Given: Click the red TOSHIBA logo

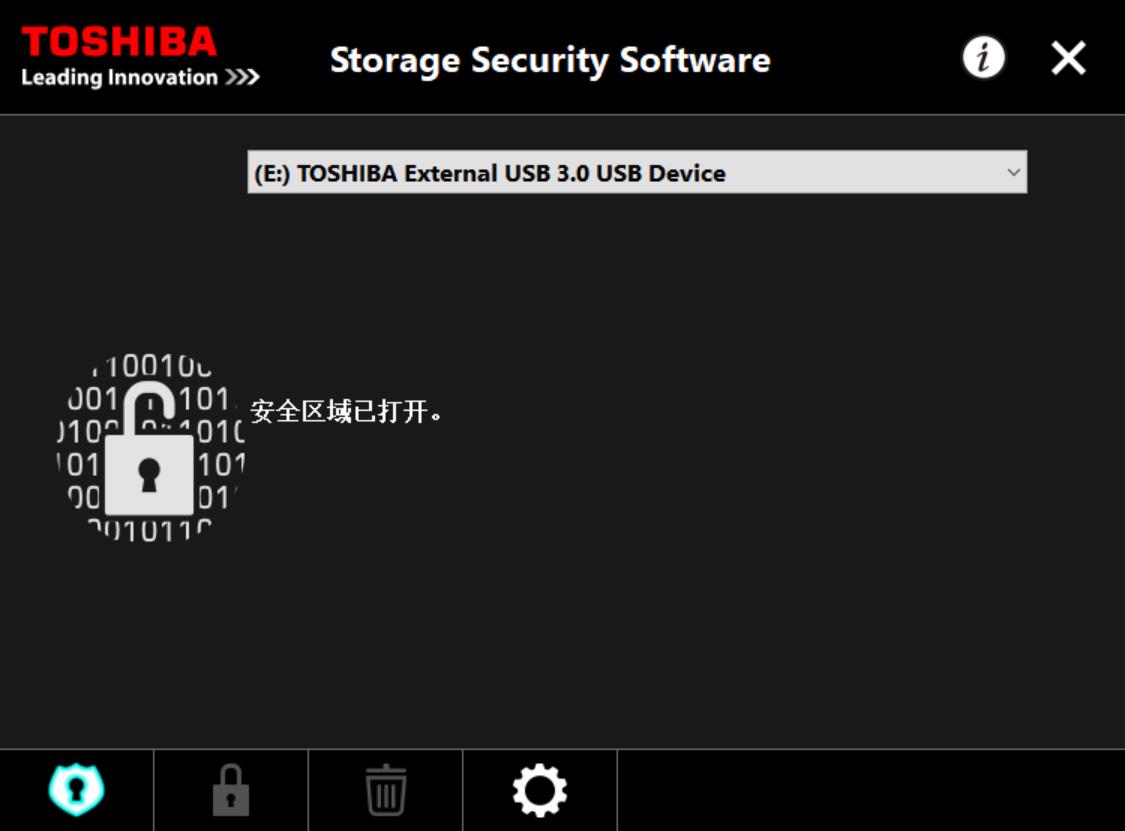Looking at the screenshot, I should tap(119, 42).
